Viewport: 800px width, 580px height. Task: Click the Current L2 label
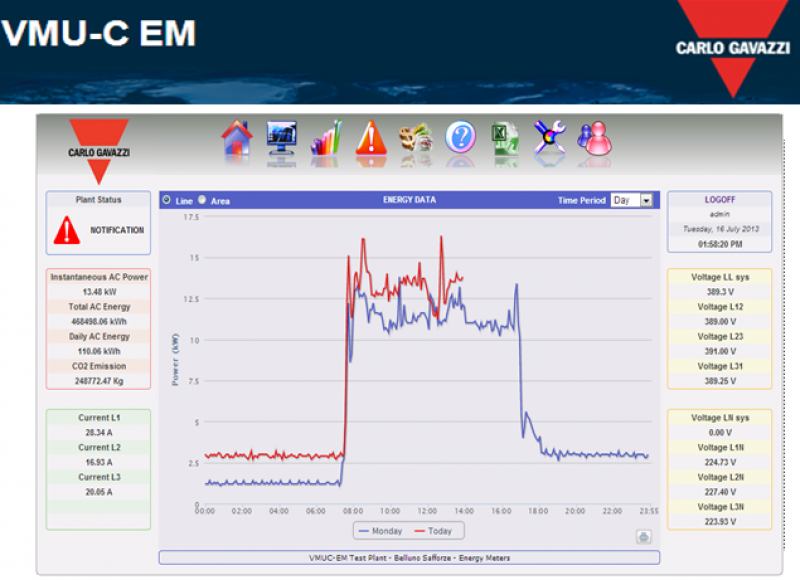pos(99,447)
